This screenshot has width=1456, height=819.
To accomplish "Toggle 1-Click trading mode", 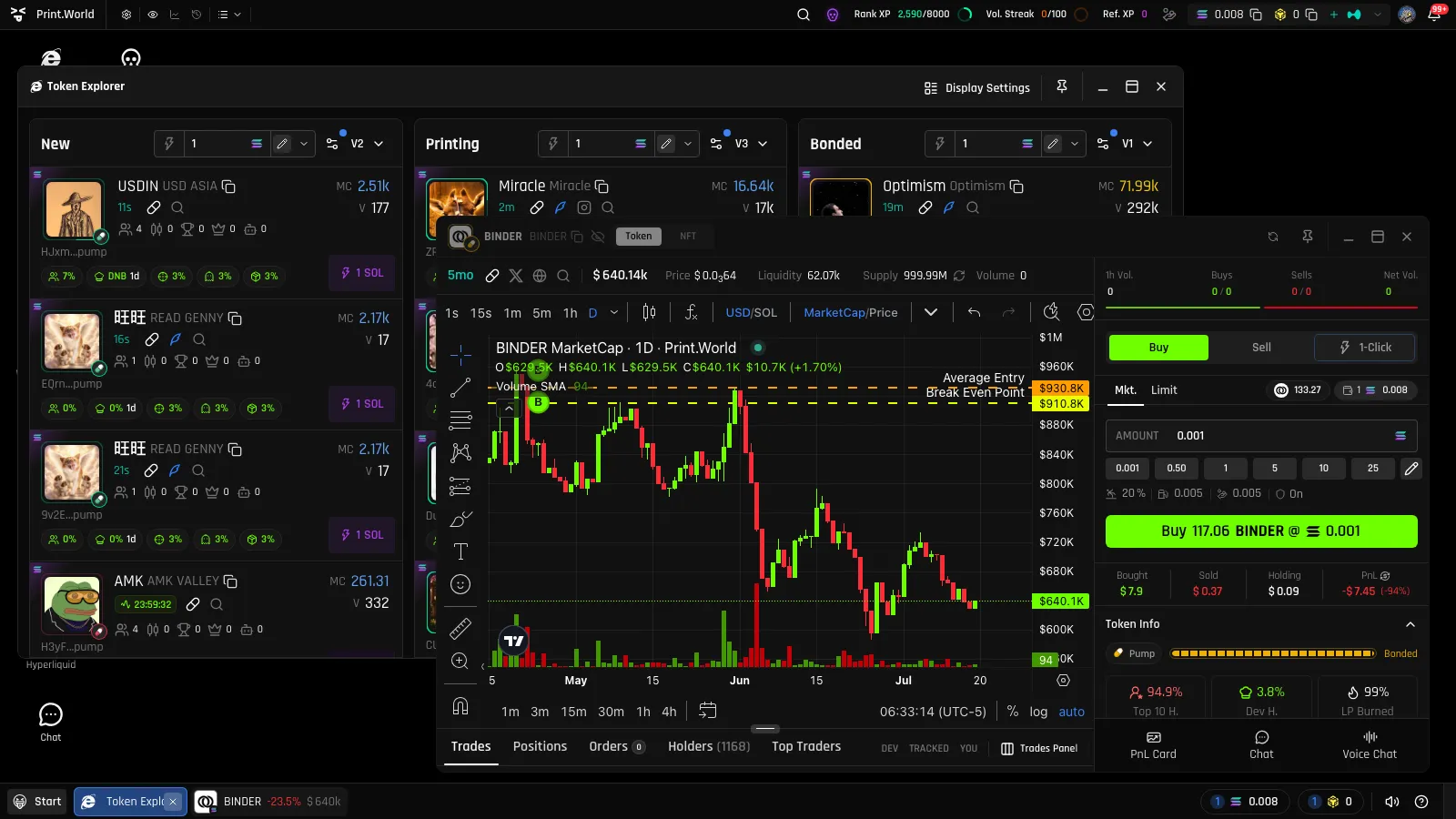I will click(1365, 348).
